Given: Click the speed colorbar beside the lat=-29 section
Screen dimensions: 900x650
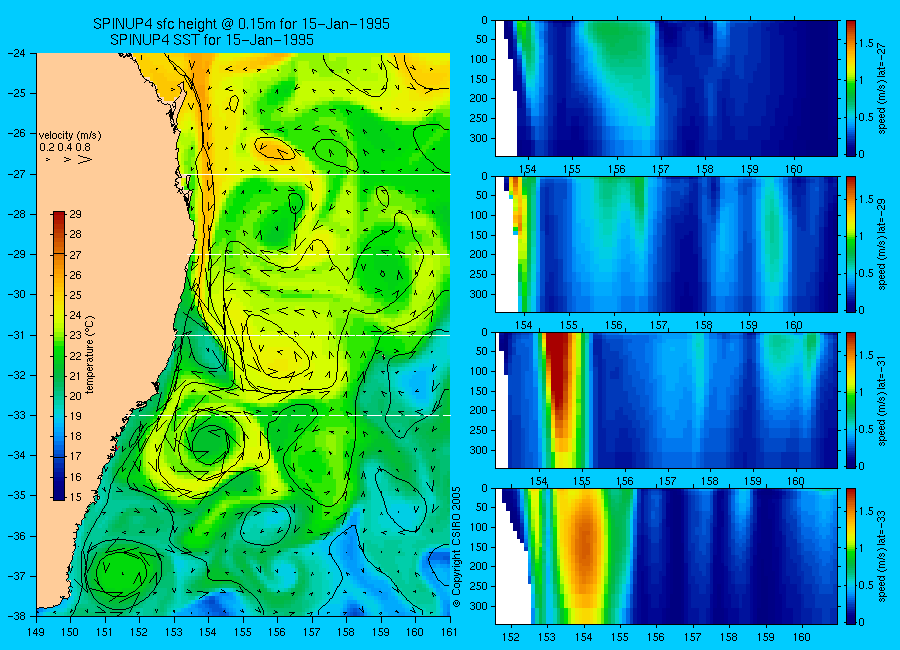Looking at the screenshot, I should (851, 244).
